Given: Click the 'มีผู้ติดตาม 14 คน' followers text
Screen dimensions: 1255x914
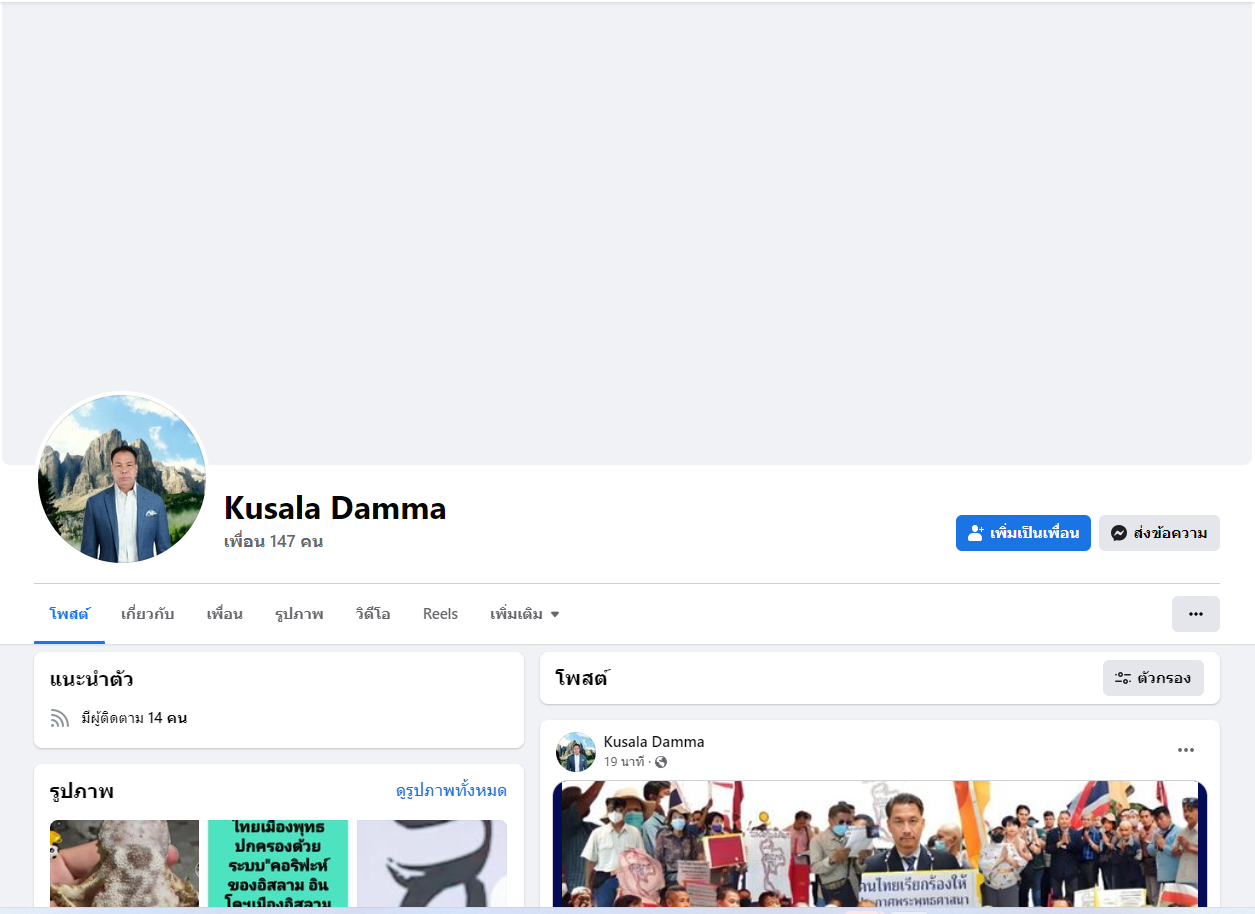Looking at the screenshot, I should coord(134,718).
